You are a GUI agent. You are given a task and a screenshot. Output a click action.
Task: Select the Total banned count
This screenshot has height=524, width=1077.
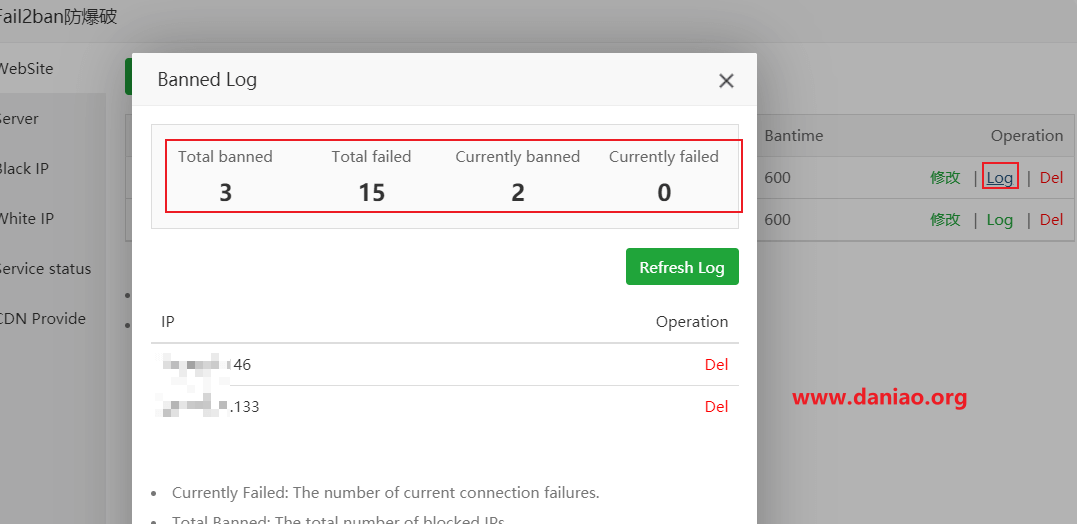[x=225, y=193]
